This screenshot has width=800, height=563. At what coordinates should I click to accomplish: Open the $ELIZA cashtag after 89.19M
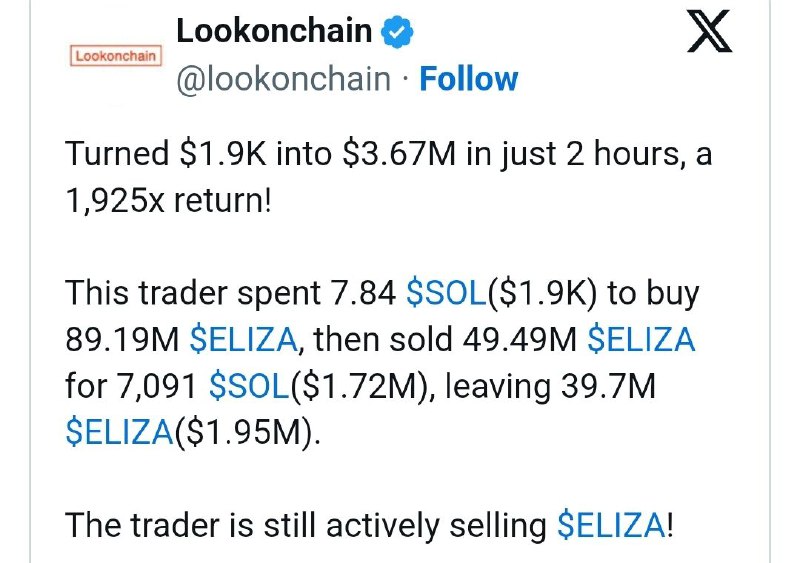tap(243, 340)
